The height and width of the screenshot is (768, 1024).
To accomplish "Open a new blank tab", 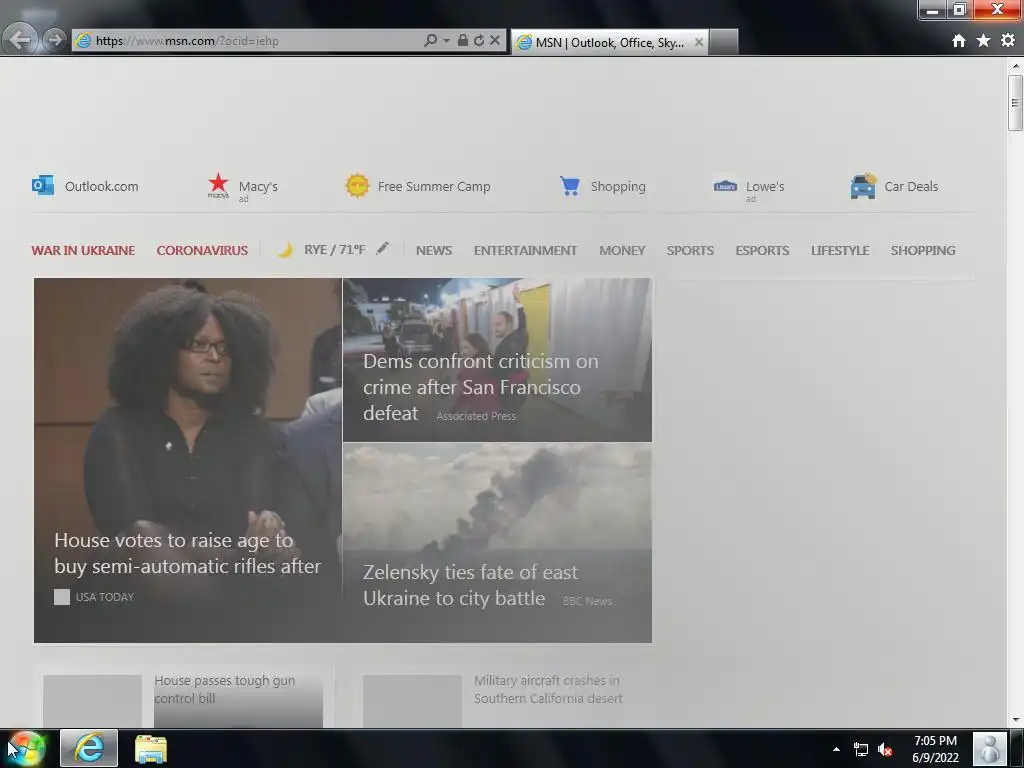I will coord(724,42).
